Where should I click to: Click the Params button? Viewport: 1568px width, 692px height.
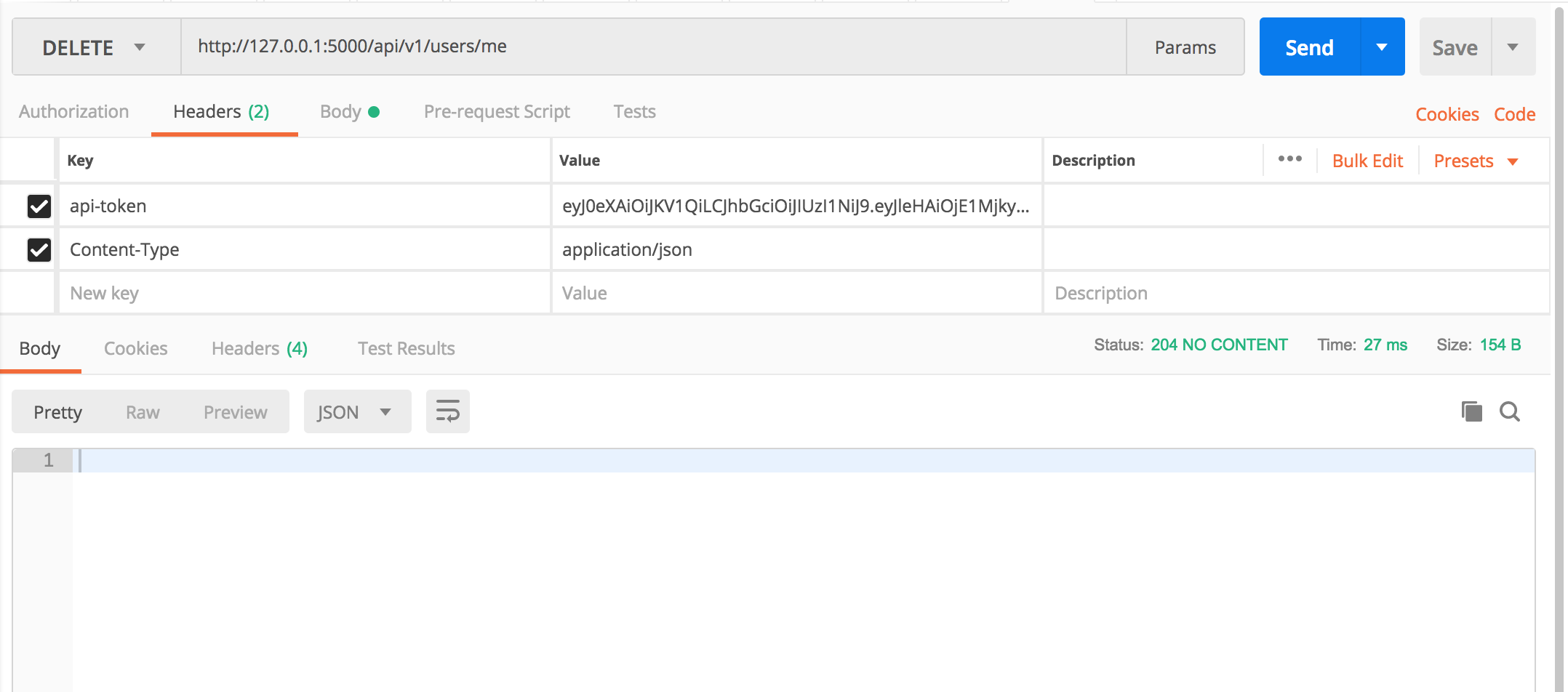(1185, 47)
